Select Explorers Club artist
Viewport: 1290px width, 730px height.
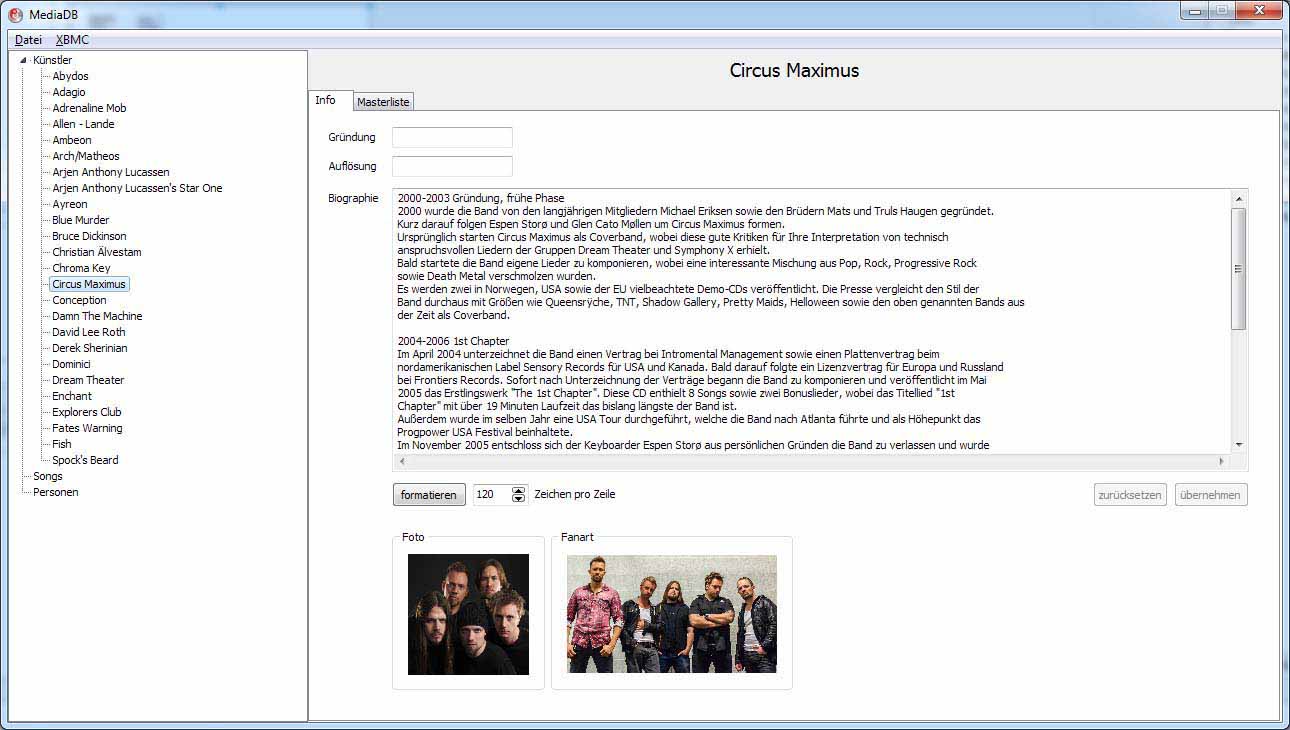coord(87,412)
